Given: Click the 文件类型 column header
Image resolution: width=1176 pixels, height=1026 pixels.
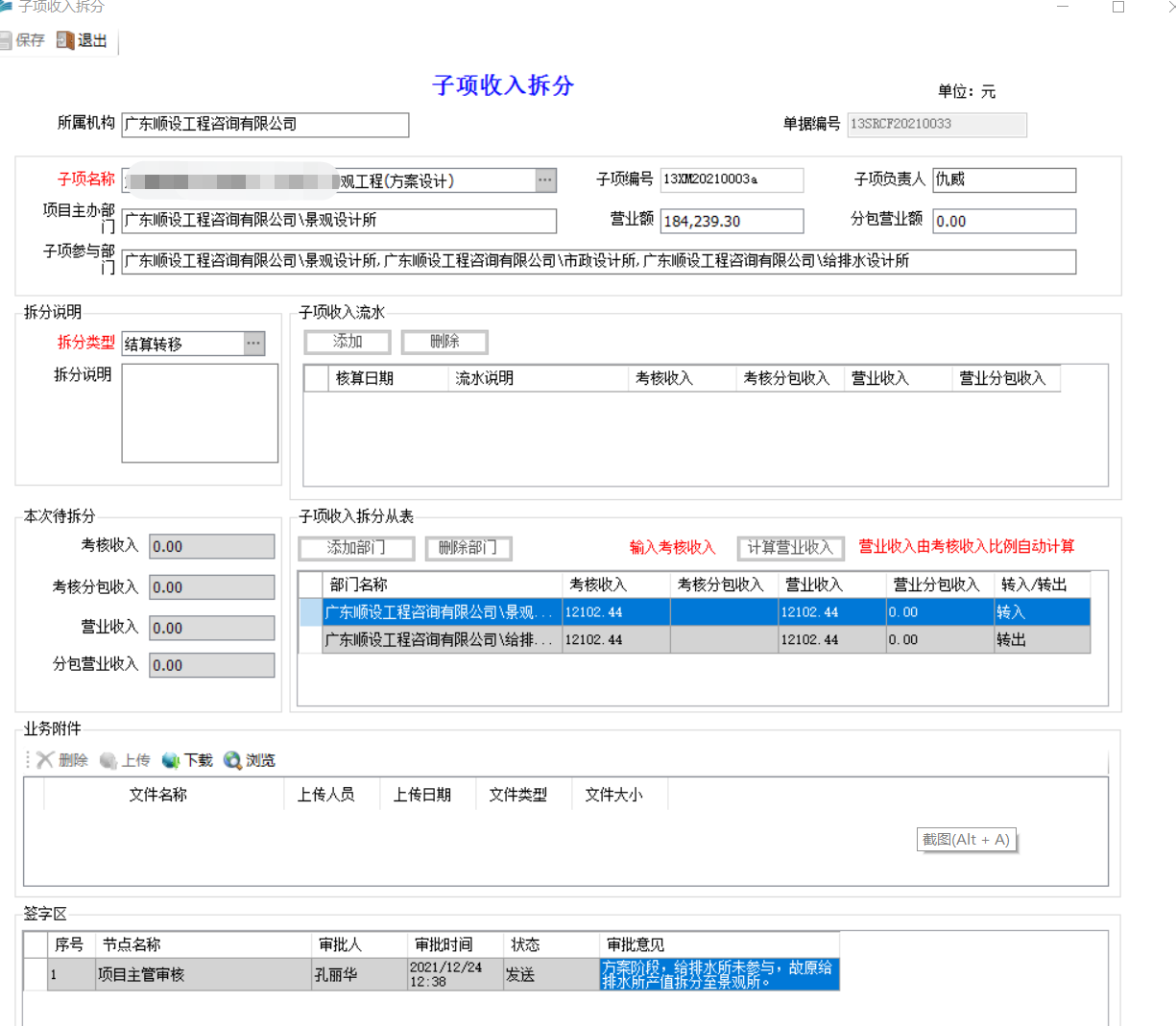Looking at the screenshot, I should (x=524, y=795).
